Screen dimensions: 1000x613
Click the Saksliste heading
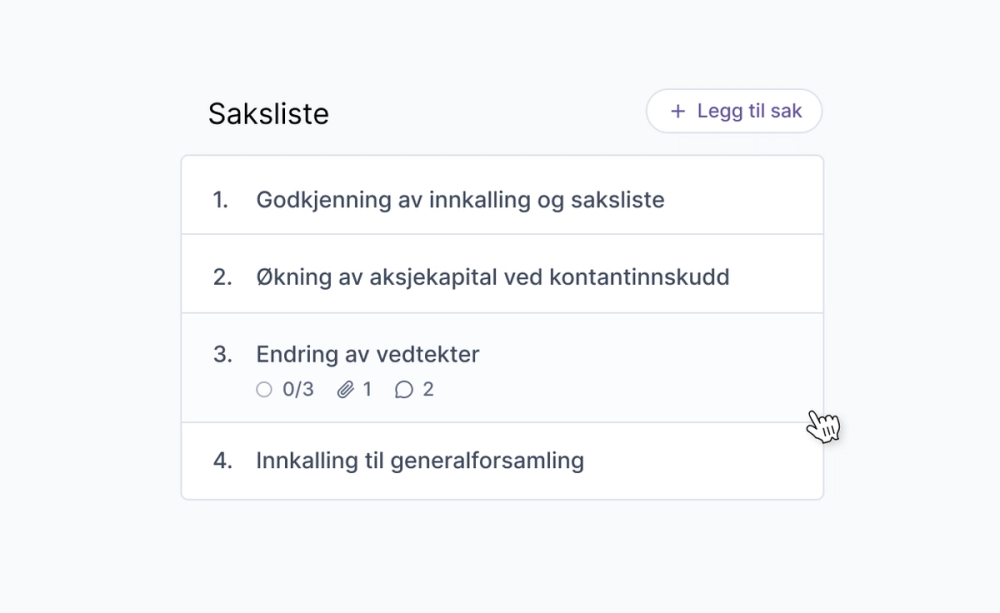click(268, 114)
